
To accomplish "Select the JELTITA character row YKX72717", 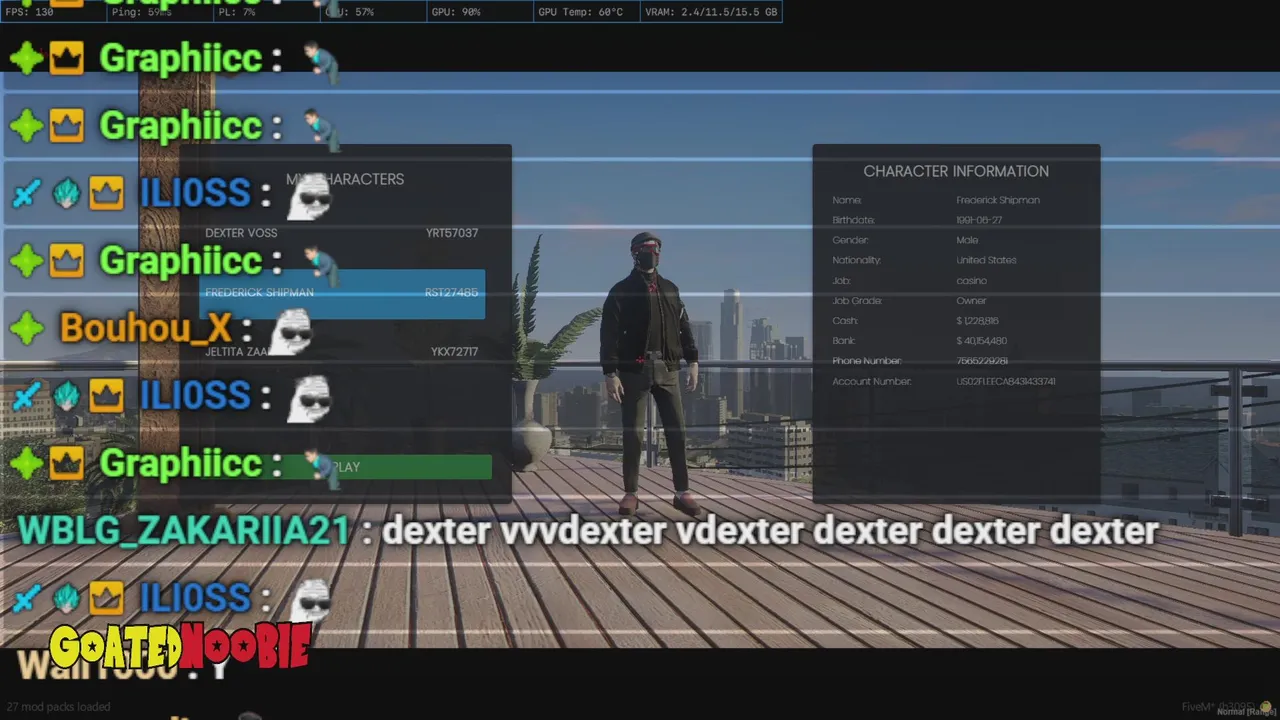I will click(341, 352).
